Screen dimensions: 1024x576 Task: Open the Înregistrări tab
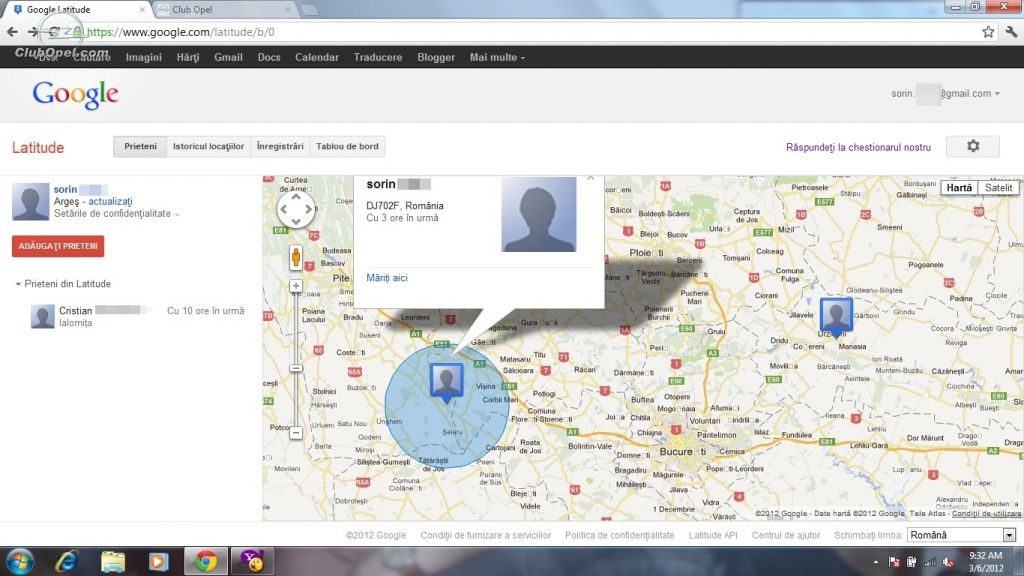point(280,146)
